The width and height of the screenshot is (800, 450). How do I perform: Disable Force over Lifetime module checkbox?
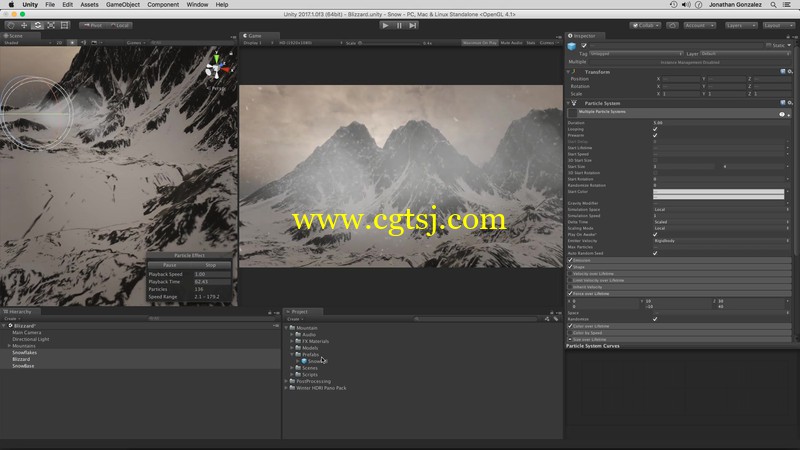coord(570,293)
